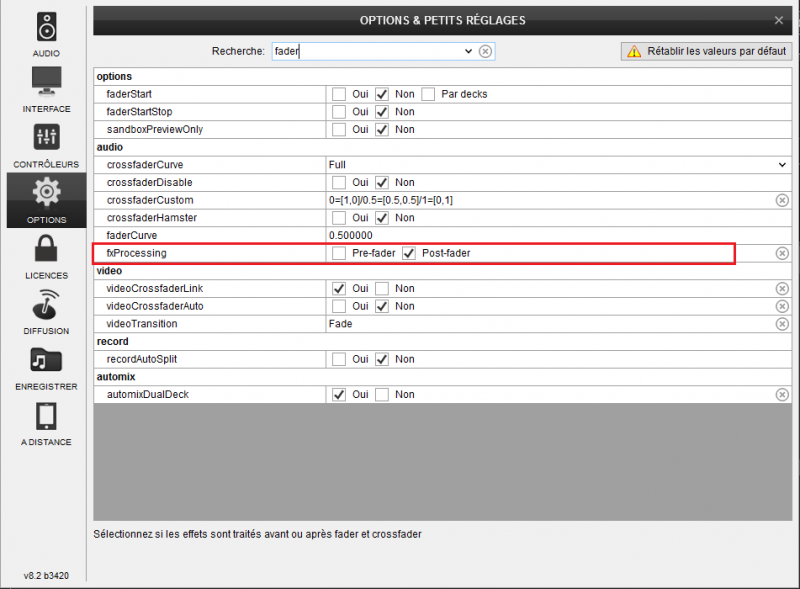
Task: Open the A Distance tablet icon
Action: 46,416
